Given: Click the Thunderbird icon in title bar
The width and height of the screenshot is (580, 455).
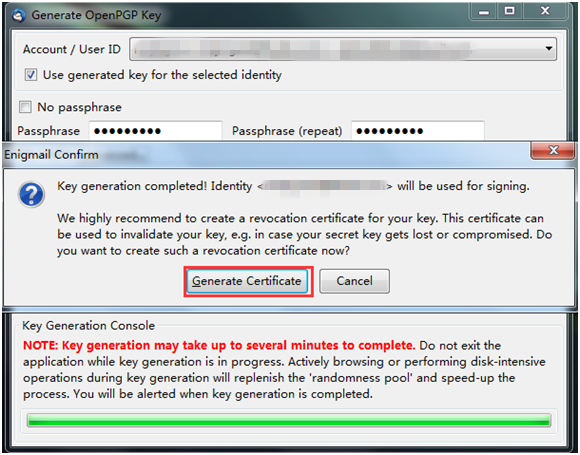Looking at the screenshot, I should 18,16.
